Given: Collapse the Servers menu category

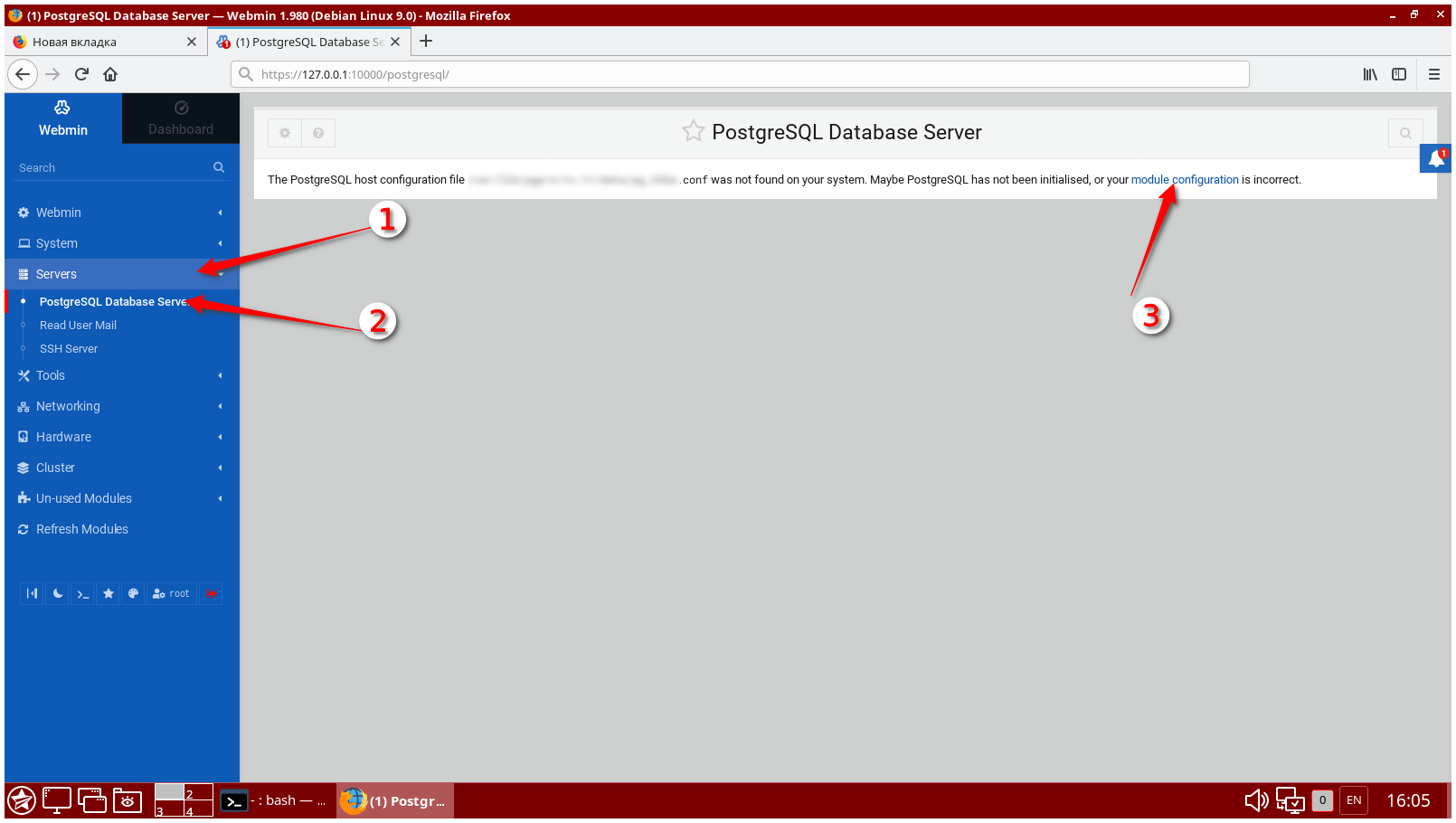Looking at the screenshot, I should point(122,274).
